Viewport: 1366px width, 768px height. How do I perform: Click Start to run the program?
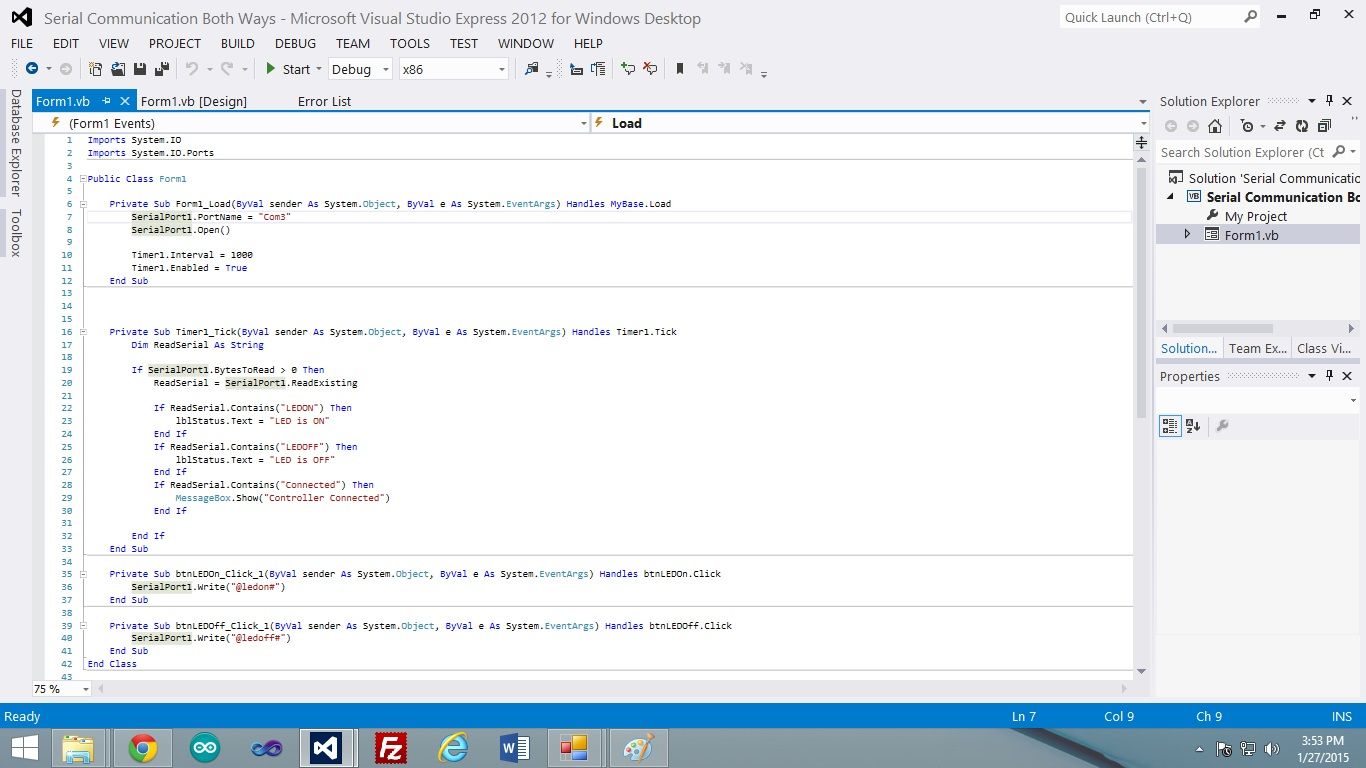(293, 69)
